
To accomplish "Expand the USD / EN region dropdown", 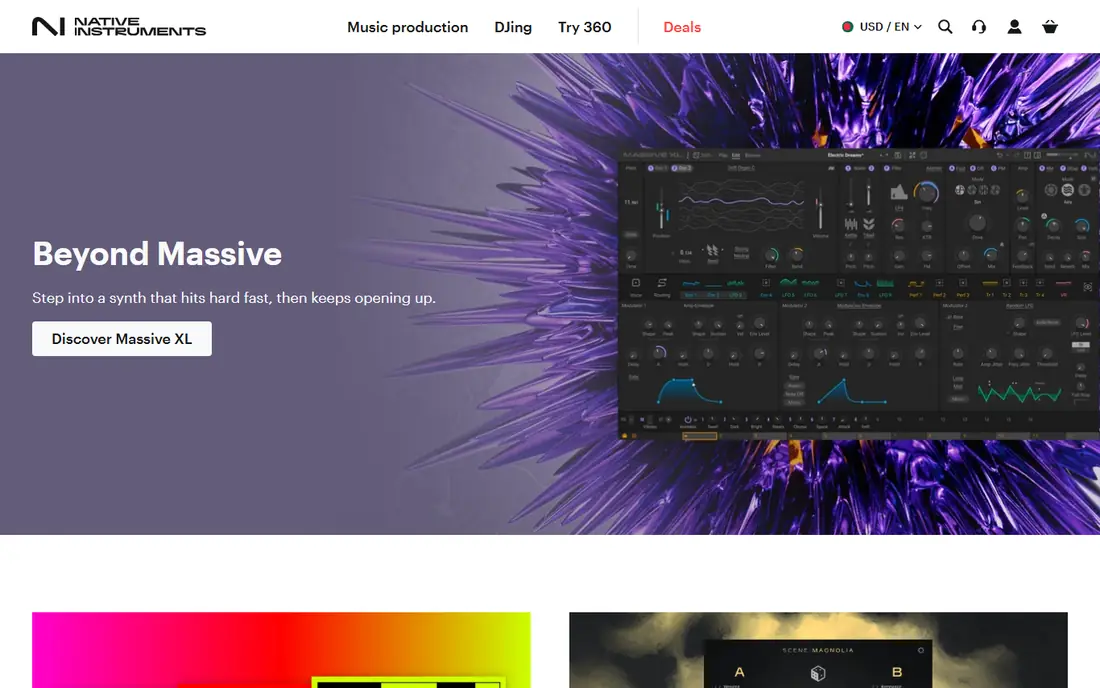I will [x=882, y=27].
